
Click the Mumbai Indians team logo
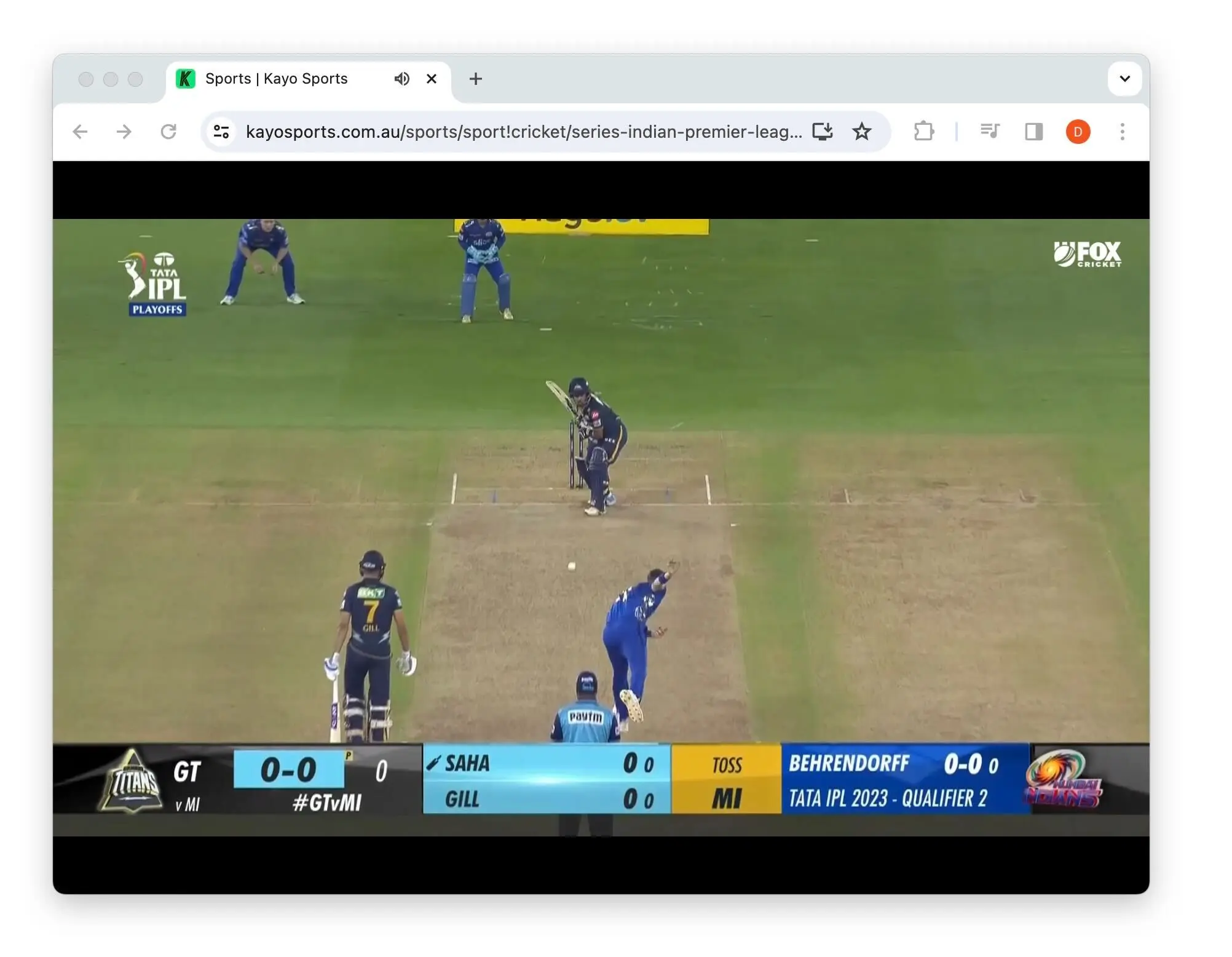coord(1064,779)
